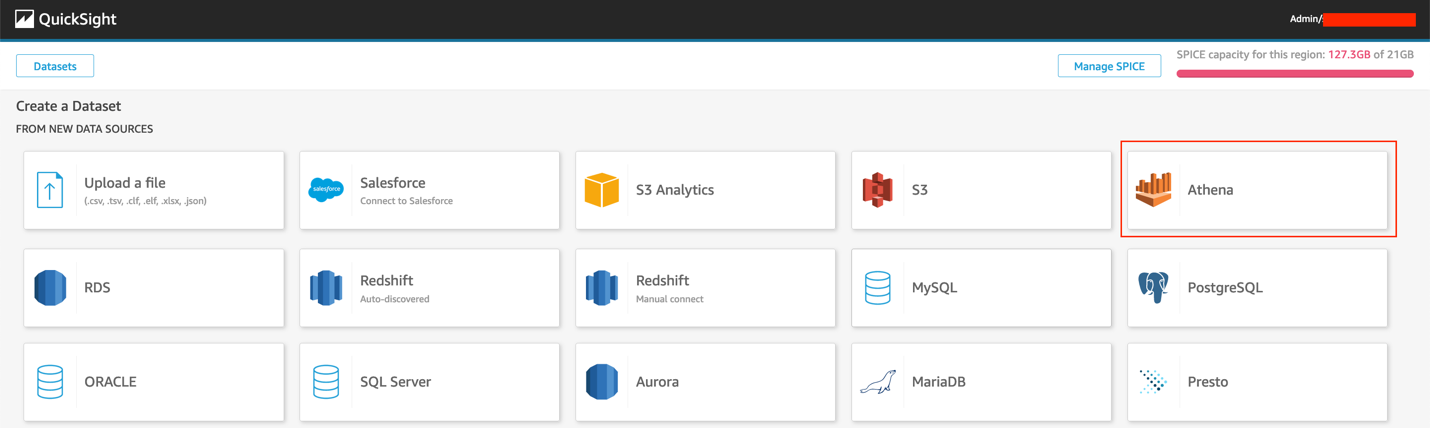The height and width of the screenshot is (428, 1430).
Task: Open the Datasets list
Action: click(55, 66)
